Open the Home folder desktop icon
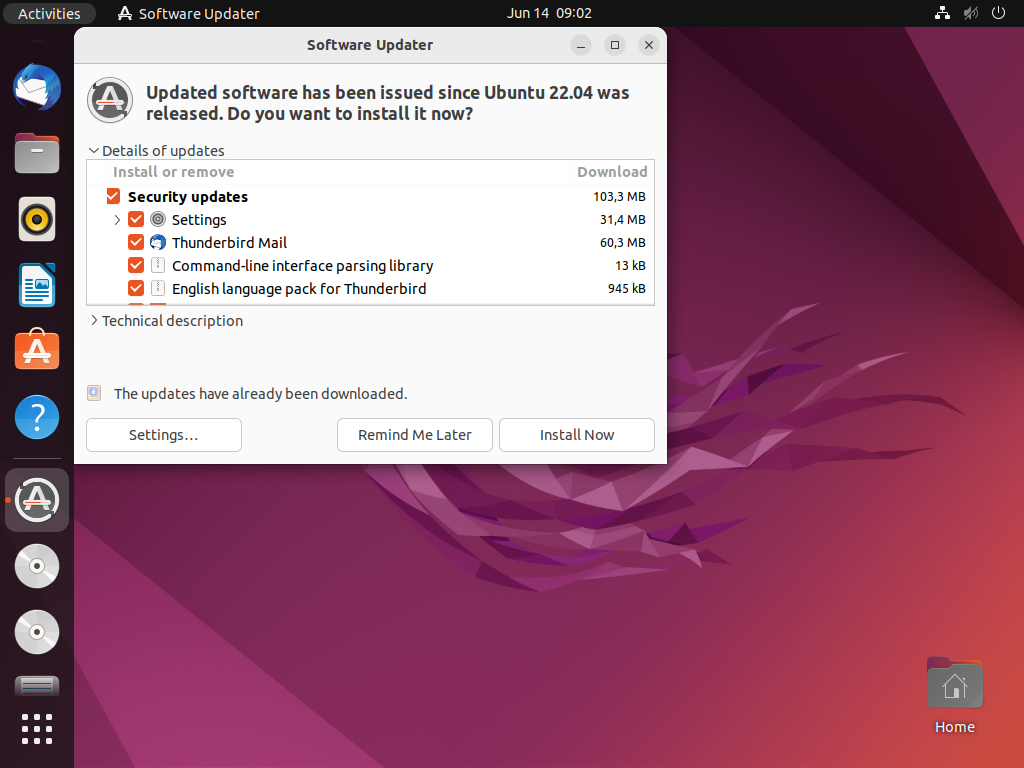 click(954, 688)
